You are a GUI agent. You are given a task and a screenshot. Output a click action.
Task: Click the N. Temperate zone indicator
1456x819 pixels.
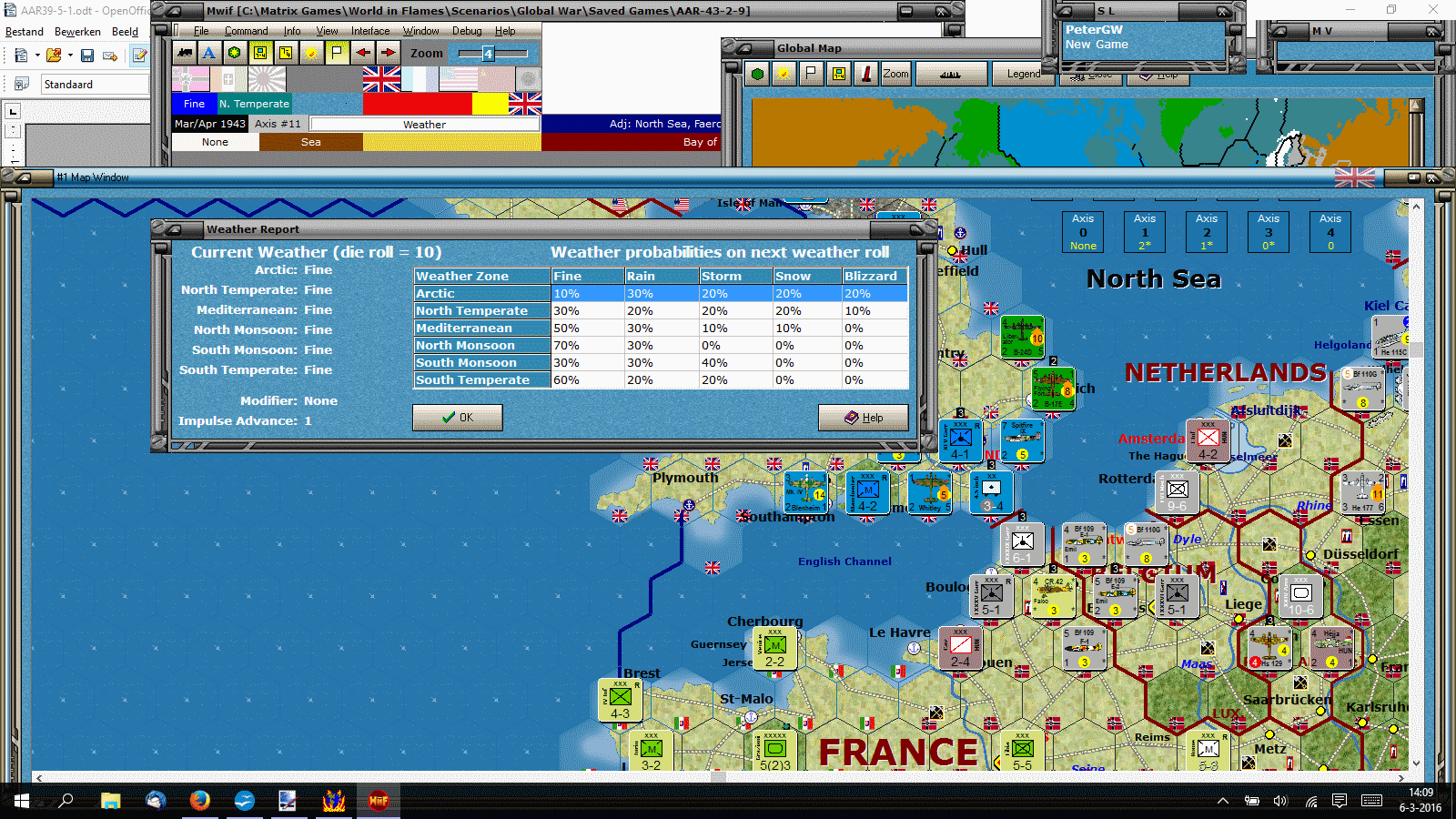254,104
